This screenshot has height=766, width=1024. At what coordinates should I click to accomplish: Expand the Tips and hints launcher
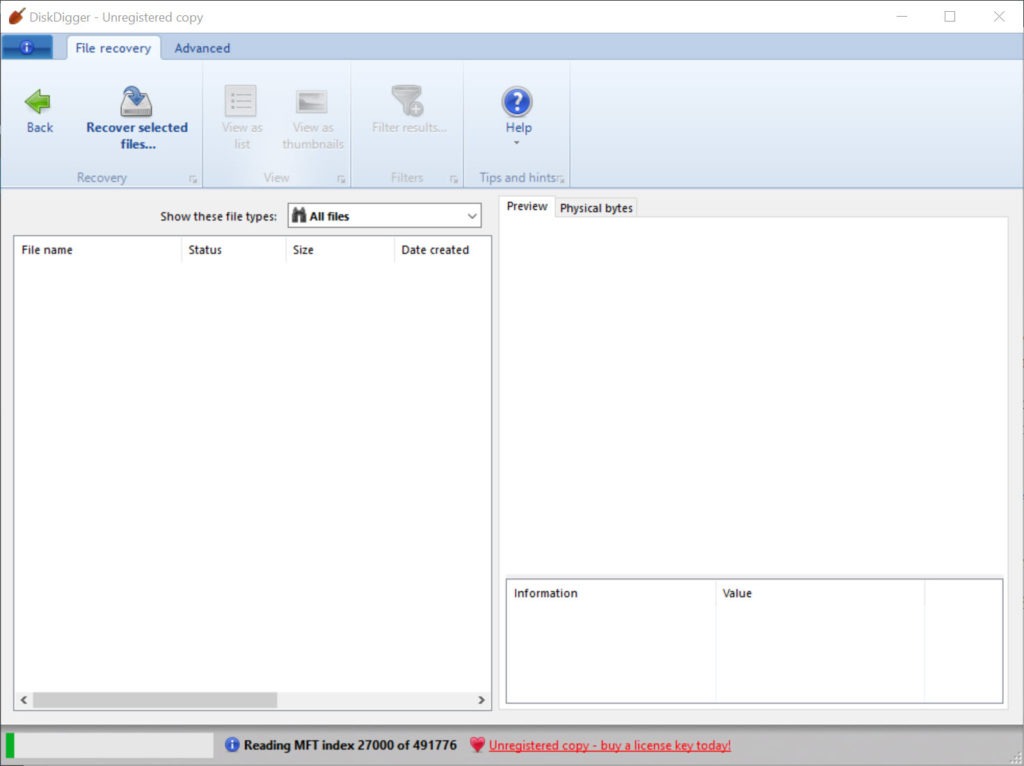pos(560,179)
